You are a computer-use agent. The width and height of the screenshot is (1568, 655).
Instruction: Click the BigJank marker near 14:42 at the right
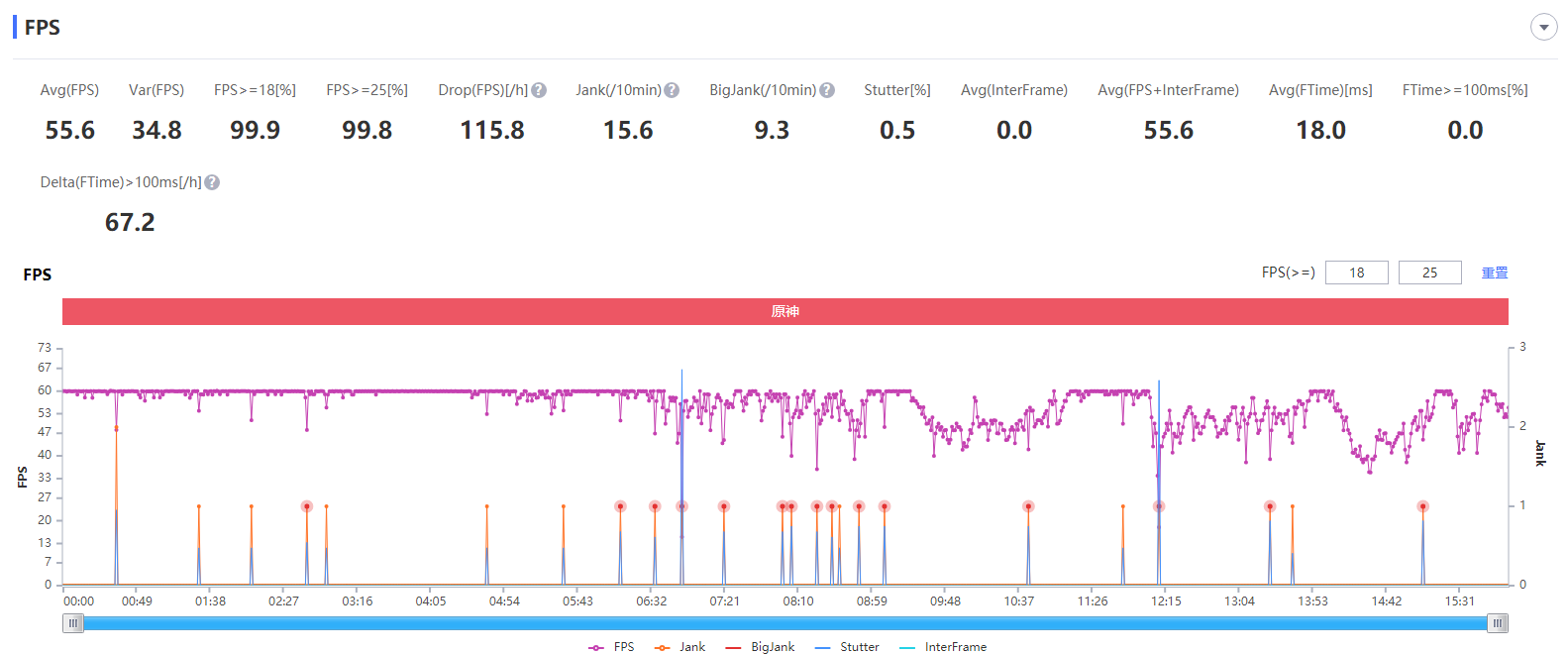pos(1423,506)
